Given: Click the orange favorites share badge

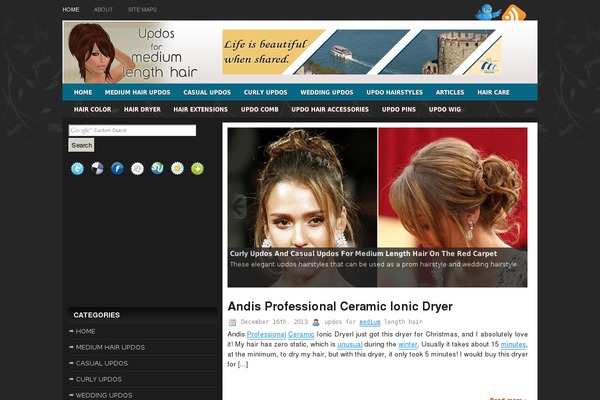Looking at the screenshot, I should pos(177,168).
